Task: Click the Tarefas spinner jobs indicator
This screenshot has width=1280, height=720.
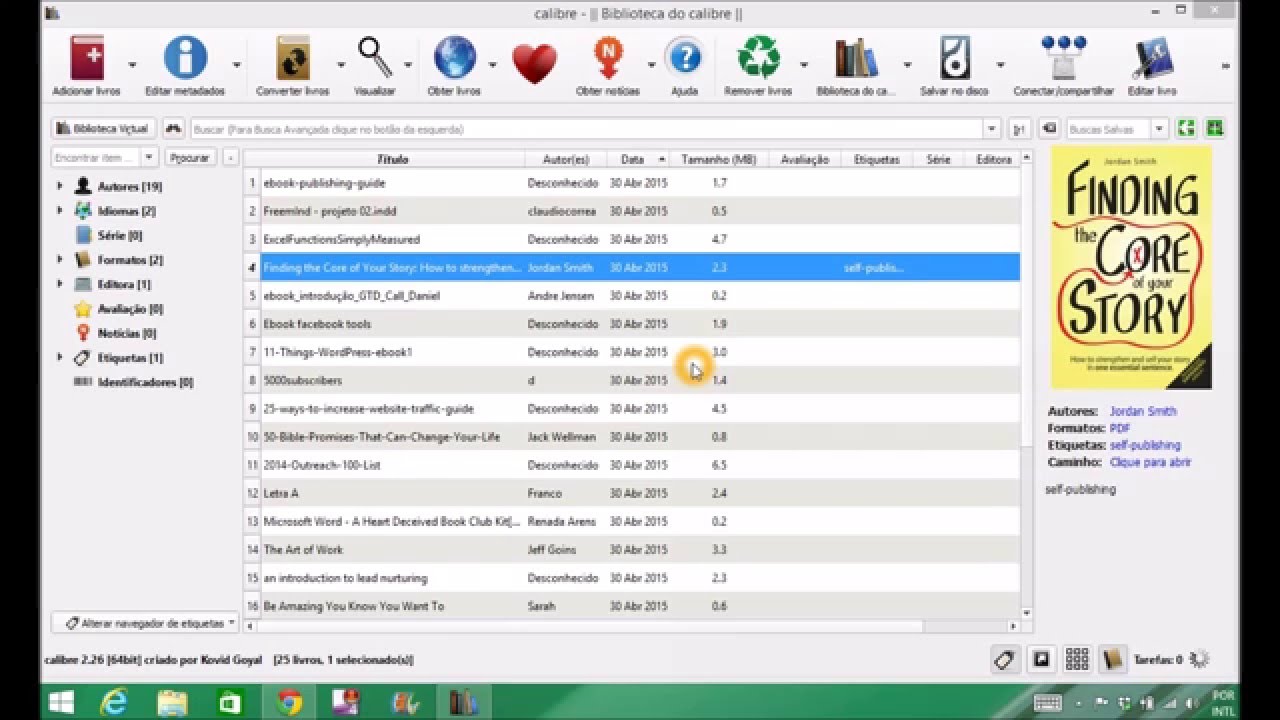Action: point(1200,659)
